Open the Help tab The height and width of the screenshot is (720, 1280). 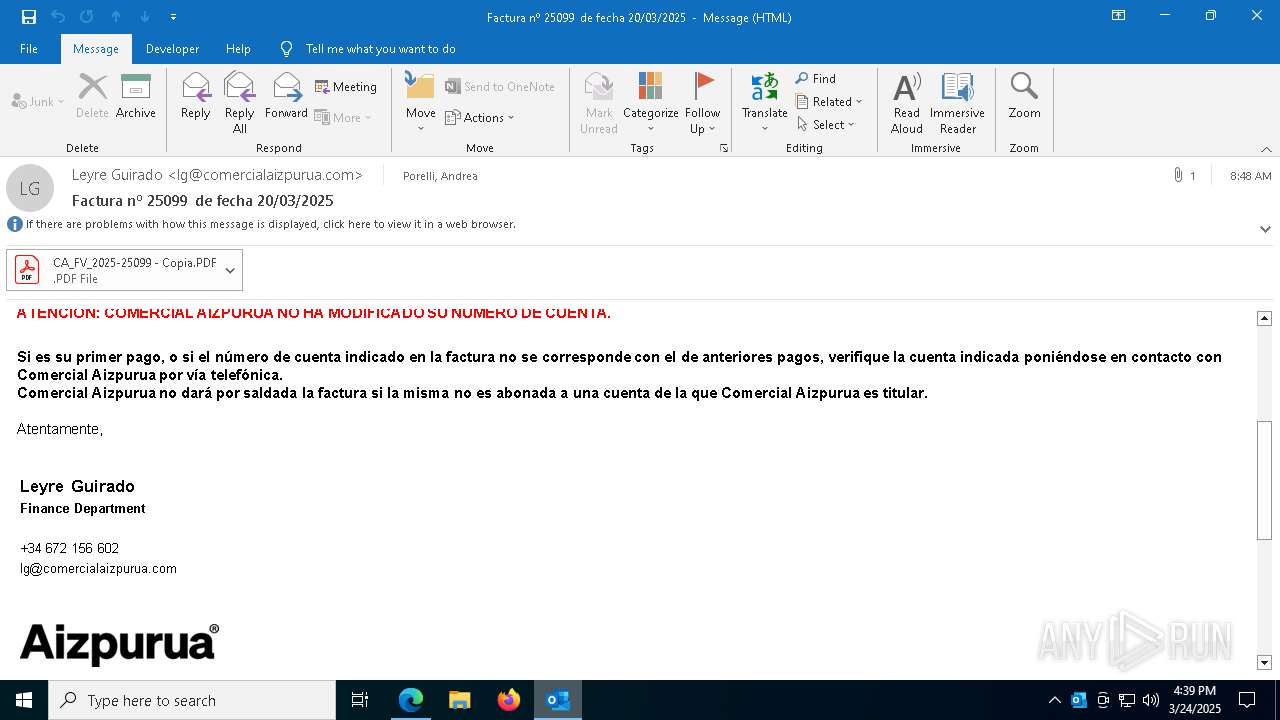pos(238,49)
